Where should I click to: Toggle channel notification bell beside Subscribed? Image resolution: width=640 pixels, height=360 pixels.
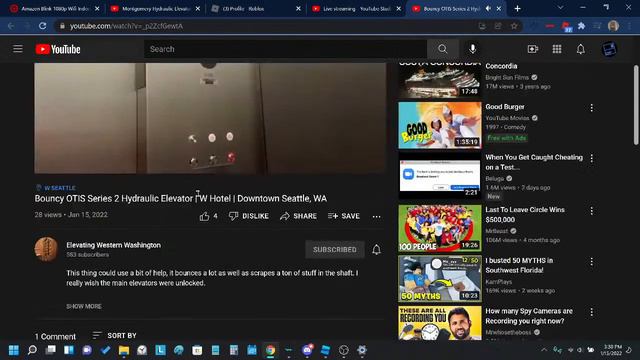376,249
